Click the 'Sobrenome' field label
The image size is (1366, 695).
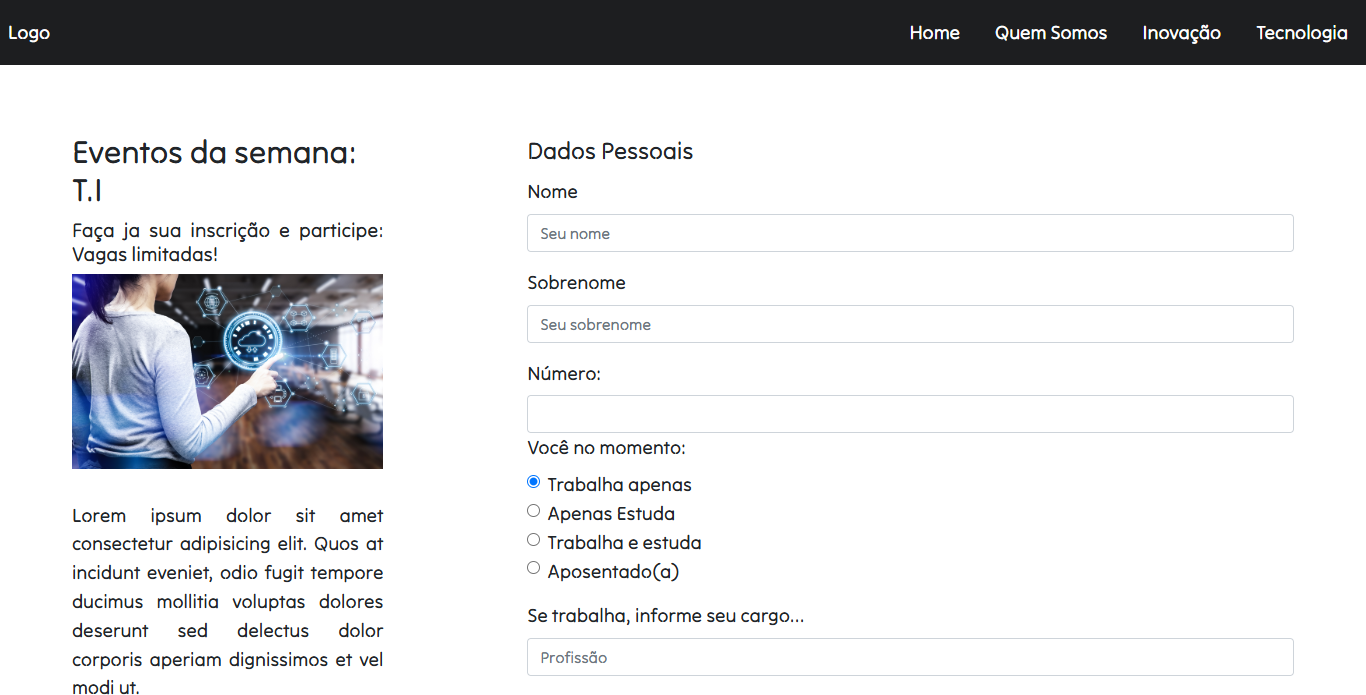coord(576,283)
